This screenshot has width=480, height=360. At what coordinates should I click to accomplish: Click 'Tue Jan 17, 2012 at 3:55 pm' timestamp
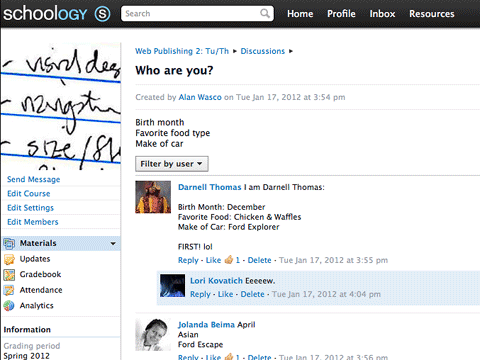[x=333, y=260]
